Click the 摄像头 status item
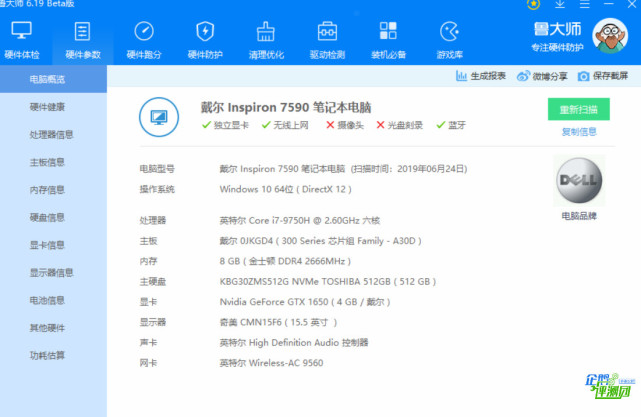 (345, 125)
